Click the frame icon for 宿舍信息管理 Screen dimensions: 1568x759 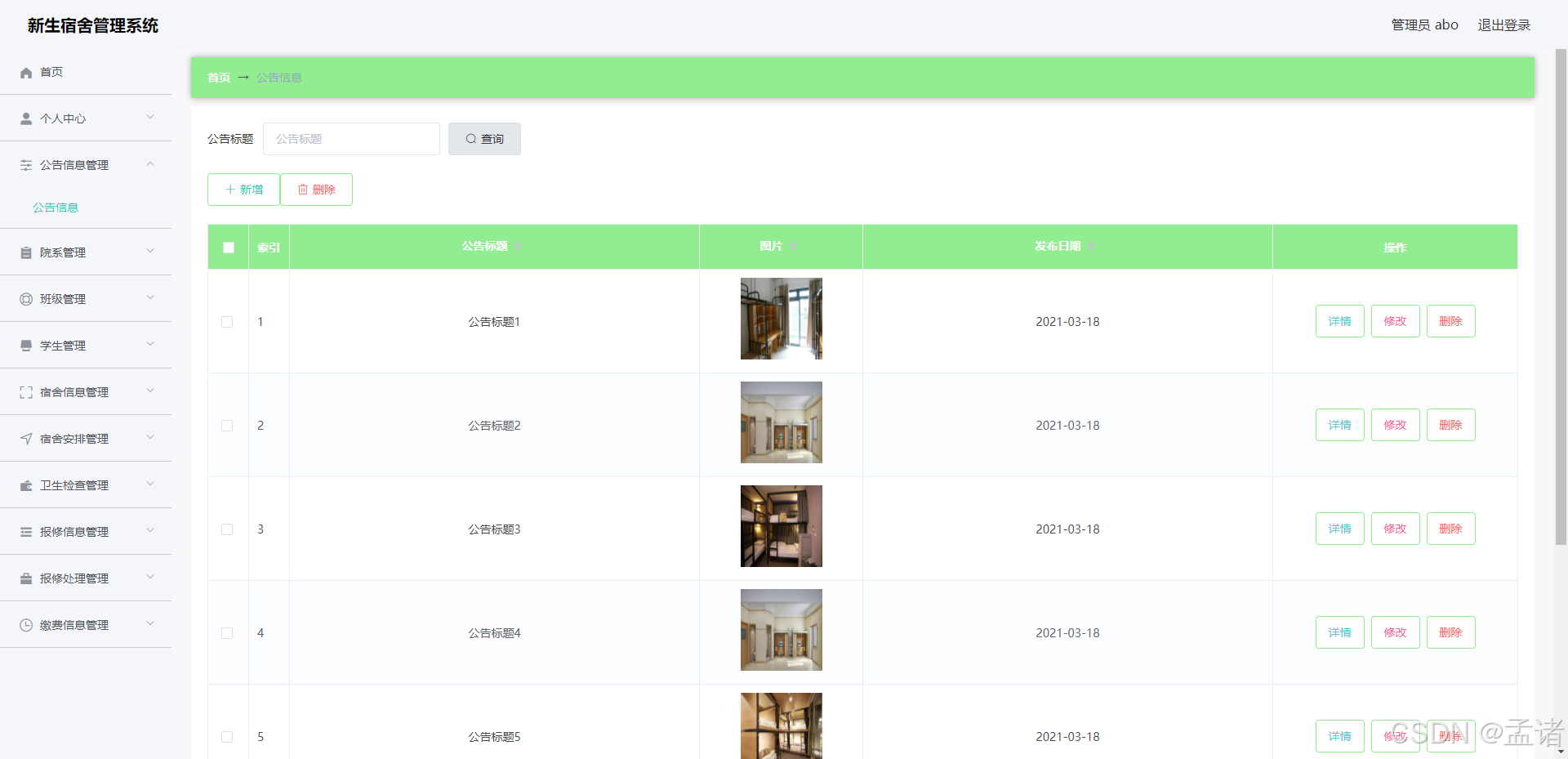pyautogui.click(x=26, y=393)
